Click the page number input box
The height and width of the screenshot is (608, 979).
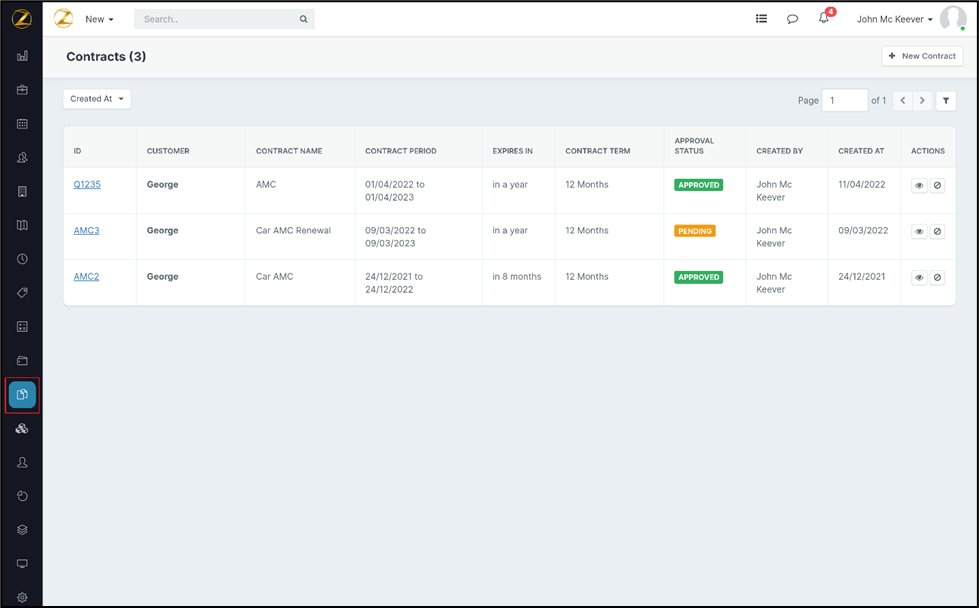point(844,101)
